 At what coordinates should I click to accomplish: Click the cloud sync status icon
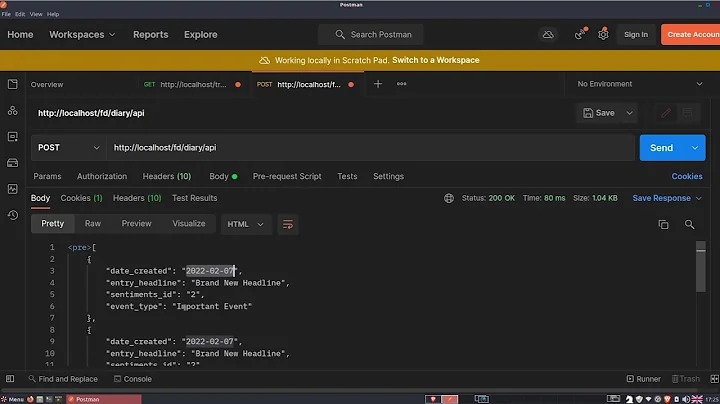click(548, 34)
